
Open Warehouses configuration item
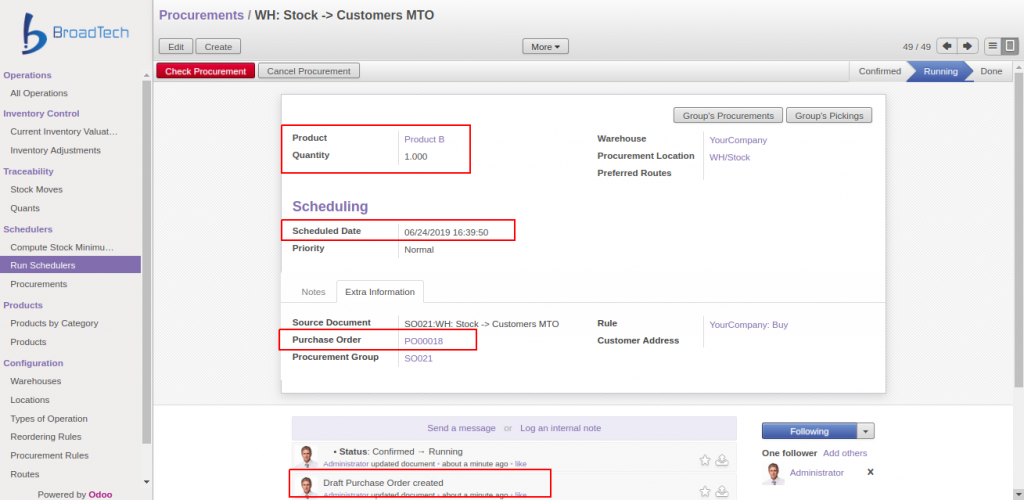click(36, 381)
